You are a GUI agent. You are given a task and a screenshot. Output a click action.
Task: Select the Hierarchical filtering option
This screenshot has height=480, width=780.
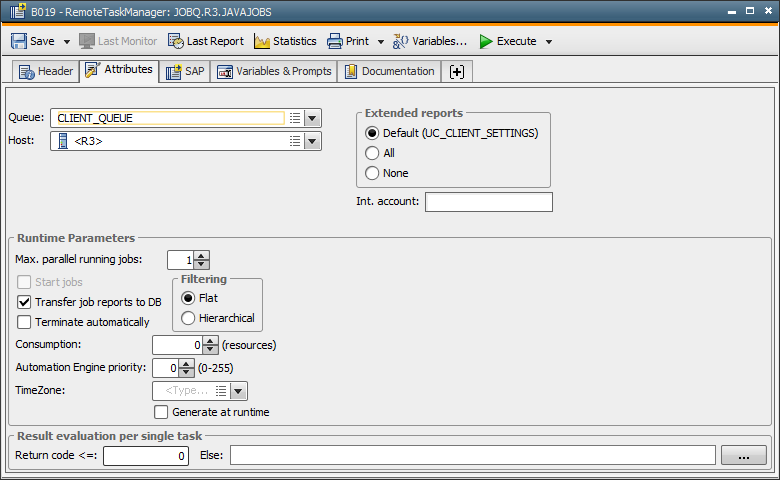188,318
